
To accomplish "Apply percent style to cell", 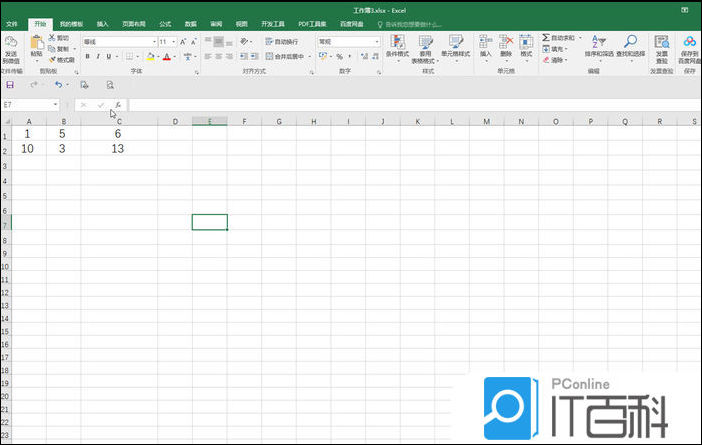I will click(x=339, y=56).
